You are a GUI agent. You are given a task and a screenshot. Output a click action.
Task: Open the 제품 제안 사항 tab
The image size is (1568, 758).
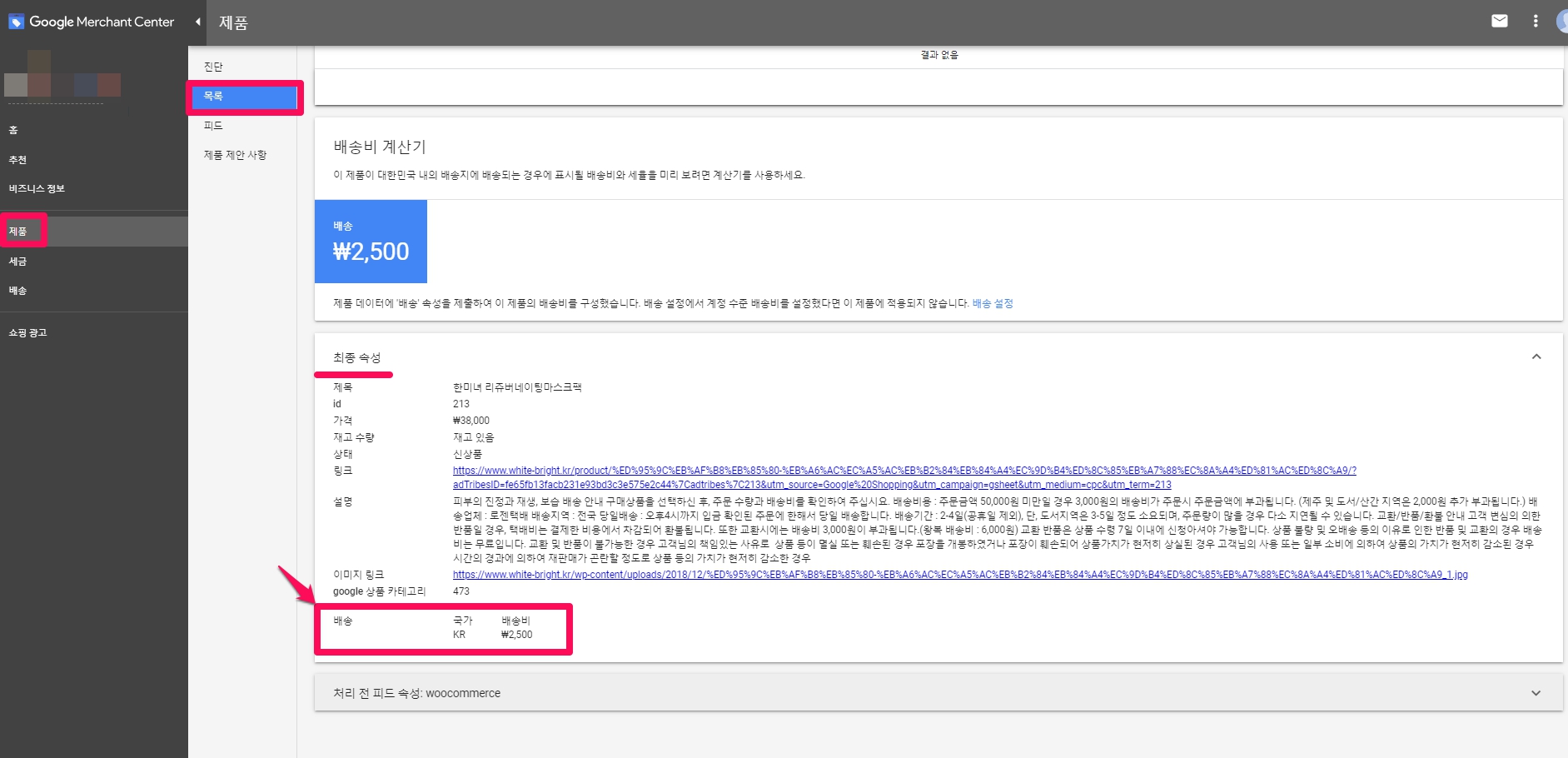[x=235, y=155]
